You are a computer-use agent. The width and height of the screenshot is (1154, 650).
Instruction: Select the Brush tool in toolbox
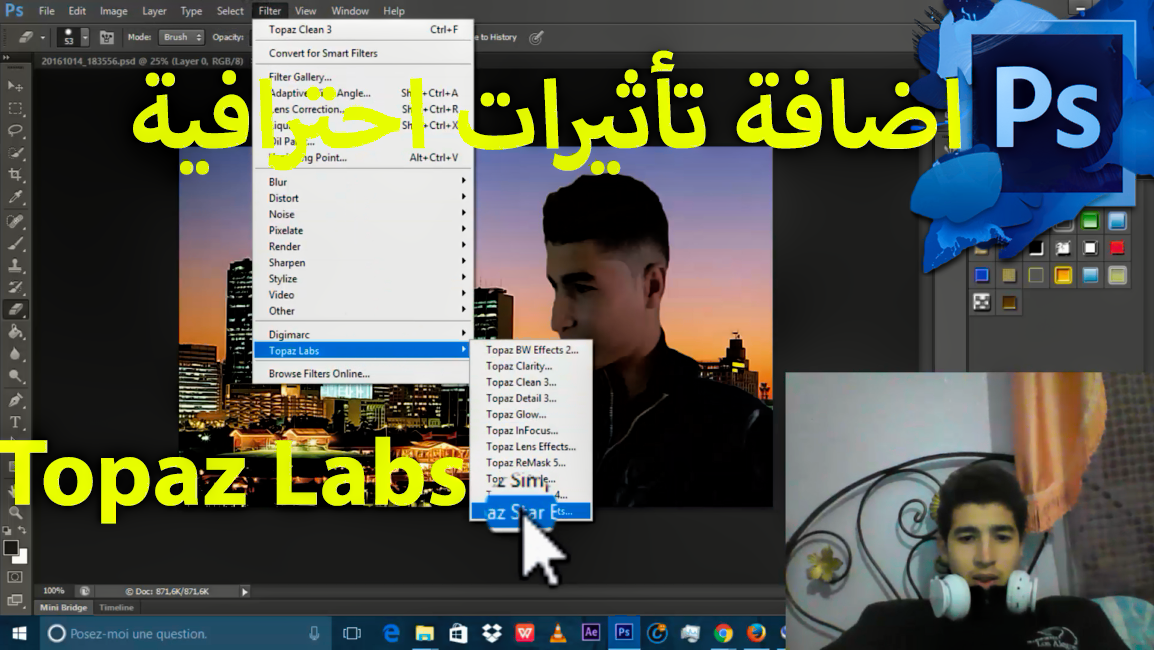point(15,244)
